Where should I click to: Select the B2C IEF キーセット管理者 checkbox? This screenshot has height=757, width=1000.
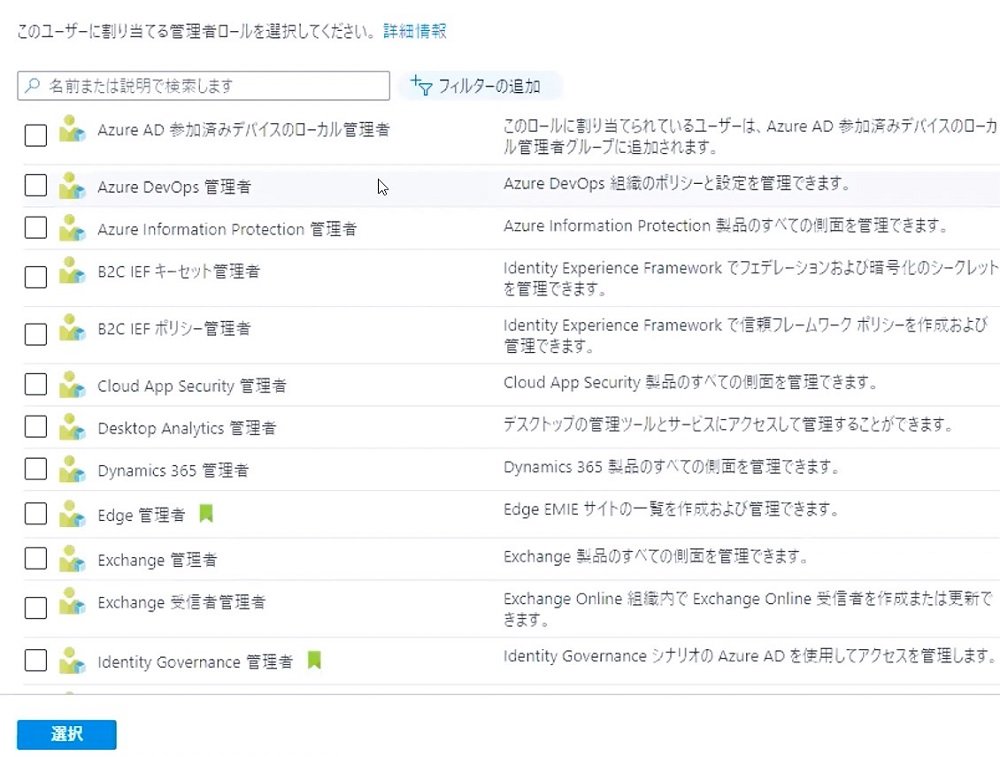(x=36, y=276)
